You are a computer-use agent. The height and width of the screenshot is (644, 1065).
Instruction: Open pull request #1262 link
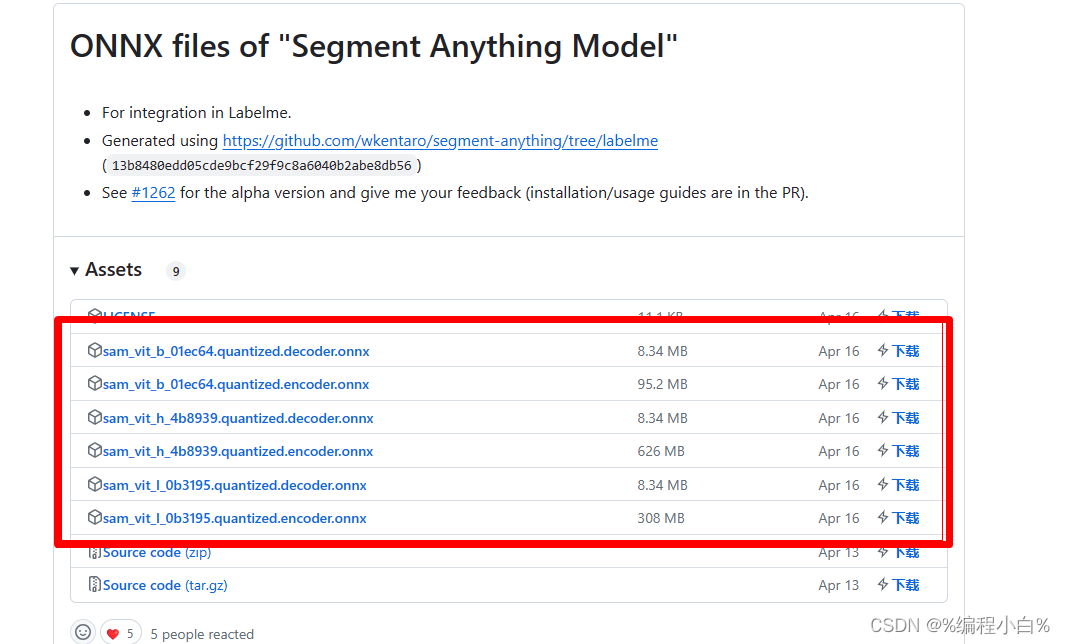153,193
